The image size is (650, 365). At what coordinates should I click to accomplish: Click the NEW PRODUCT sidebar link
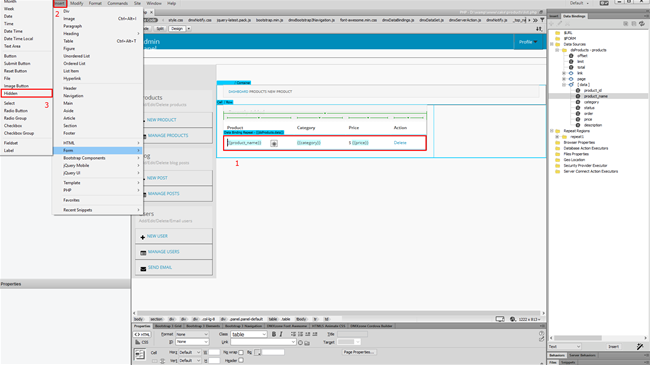(x=162, y=120)
